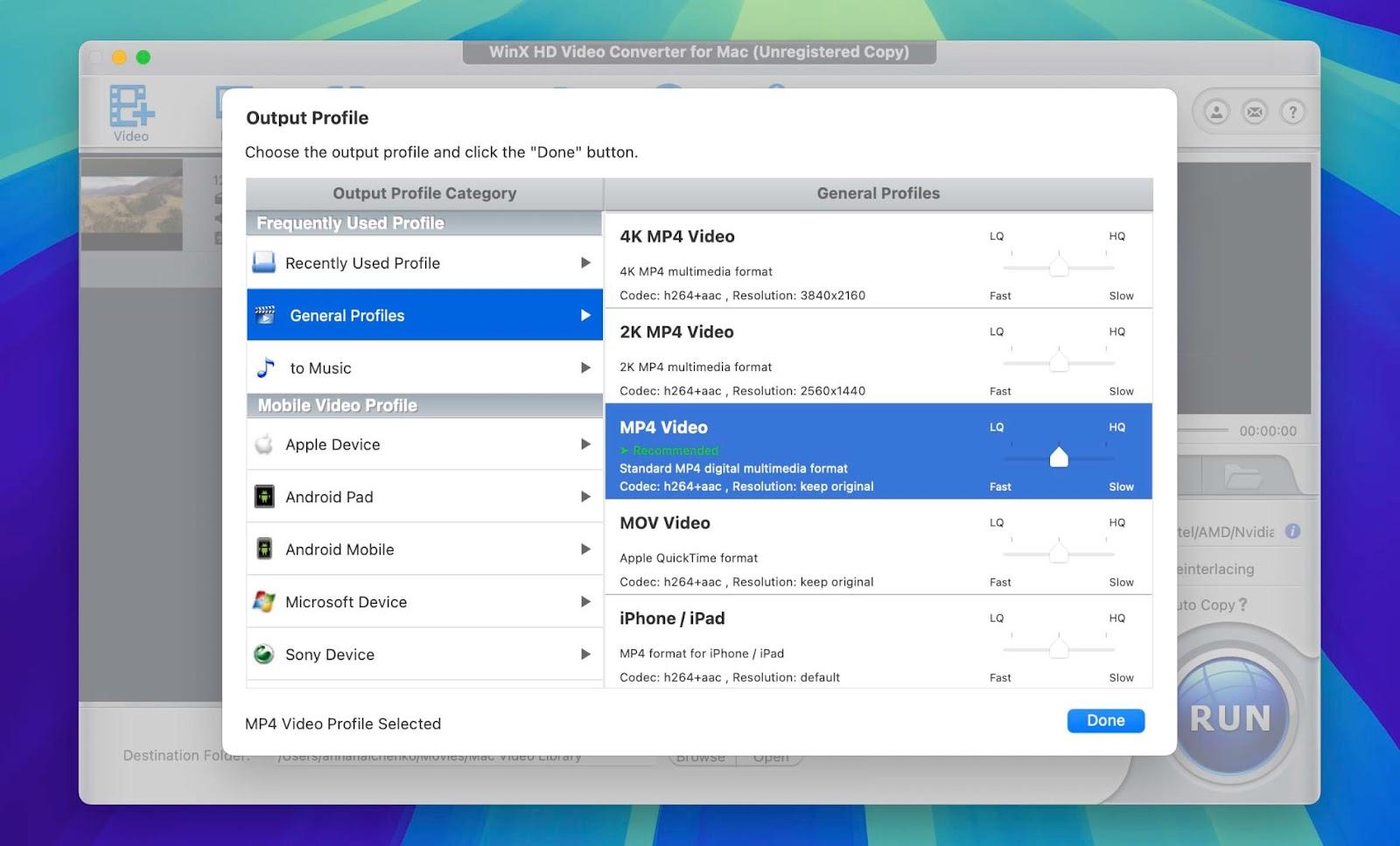
Task: Click Done to confirm the output profile
Action: click(x=1106, y=720)
